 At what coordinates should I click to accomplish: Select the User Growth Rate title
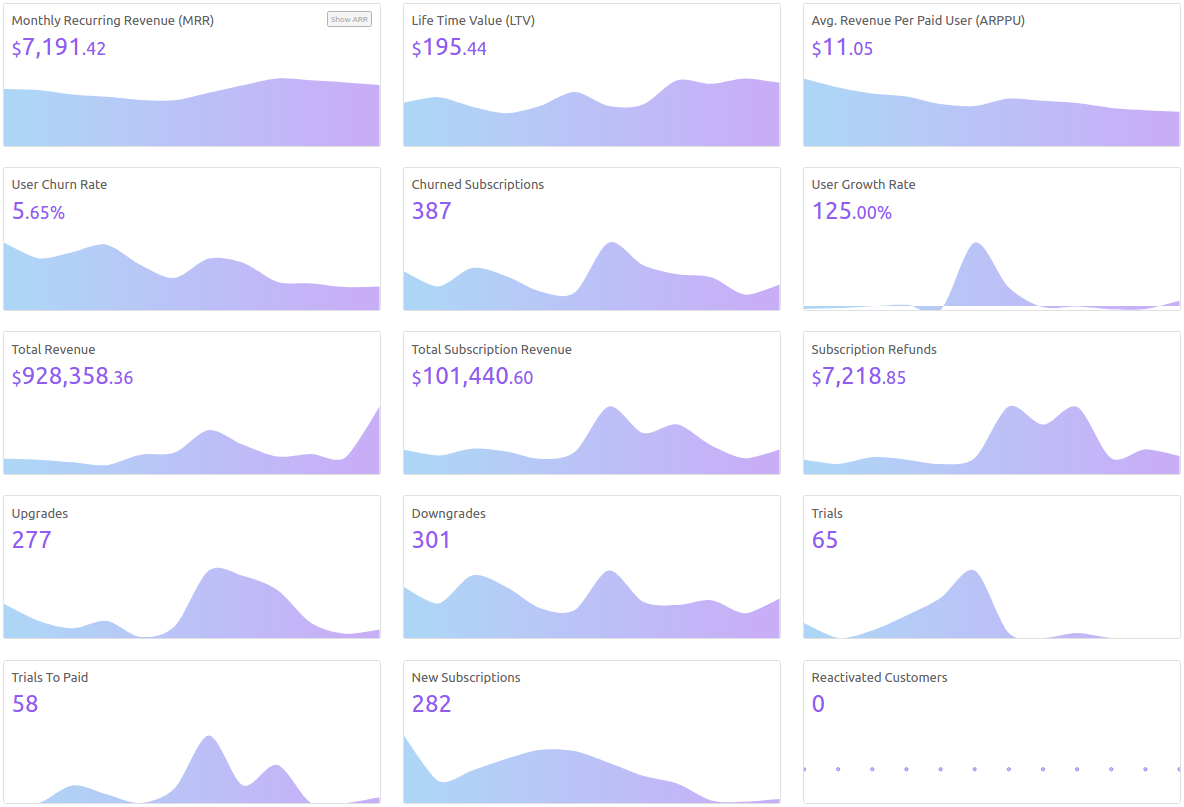[x=863, y=184]
